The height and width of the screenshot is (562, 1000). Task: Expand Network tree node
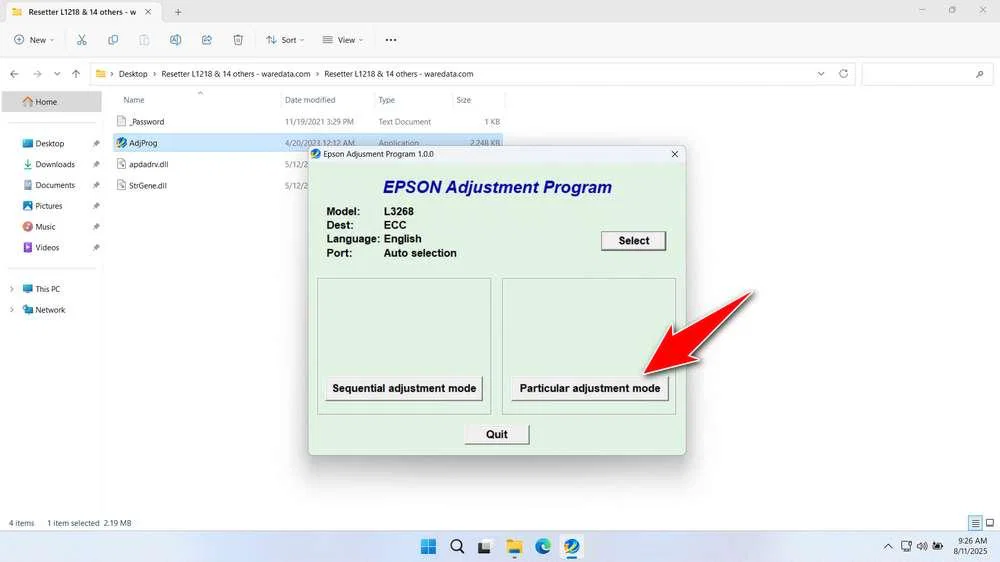pyautogui.click(x=11, y=310)
